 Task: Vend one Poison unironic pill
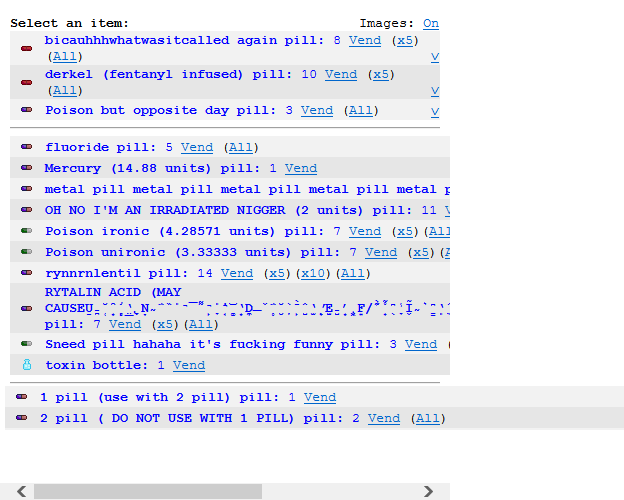pyautogui.click(x=381, y=252)
